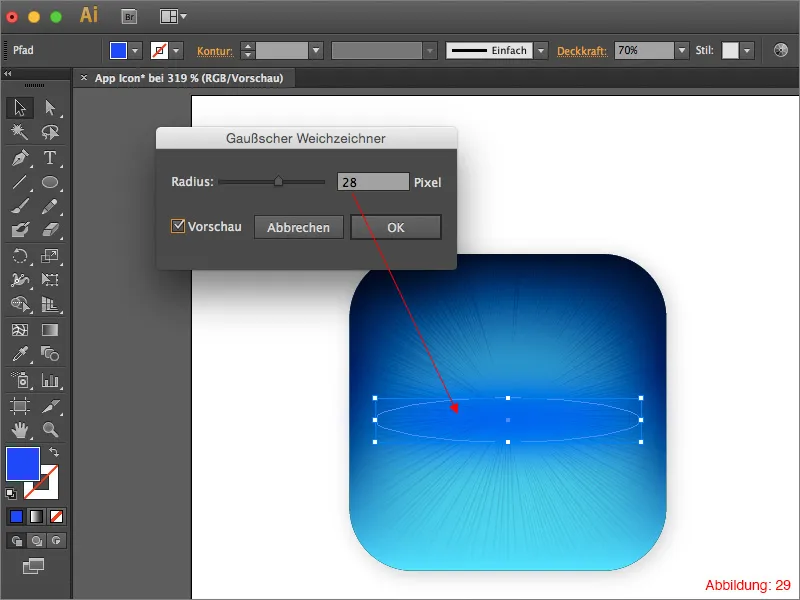
Task: Select the Eraser tool
Action: [50, 230]
